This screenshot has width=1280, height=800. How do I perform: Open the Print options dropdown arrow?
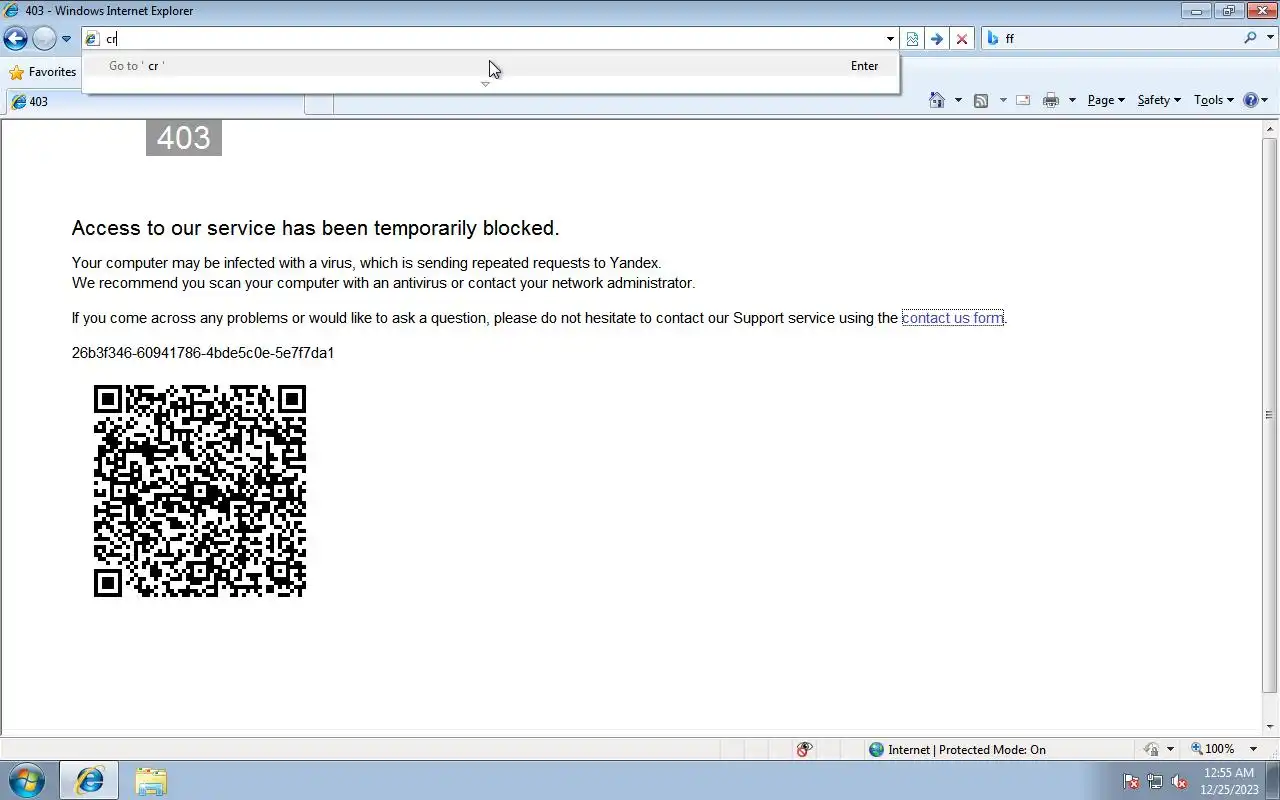click(1072, 100)
